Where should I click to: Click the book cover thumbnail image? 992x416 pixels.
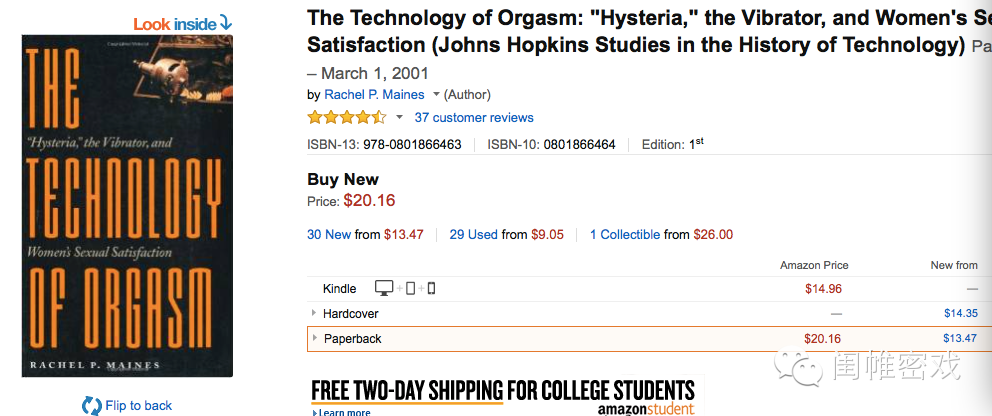(127, 206)
